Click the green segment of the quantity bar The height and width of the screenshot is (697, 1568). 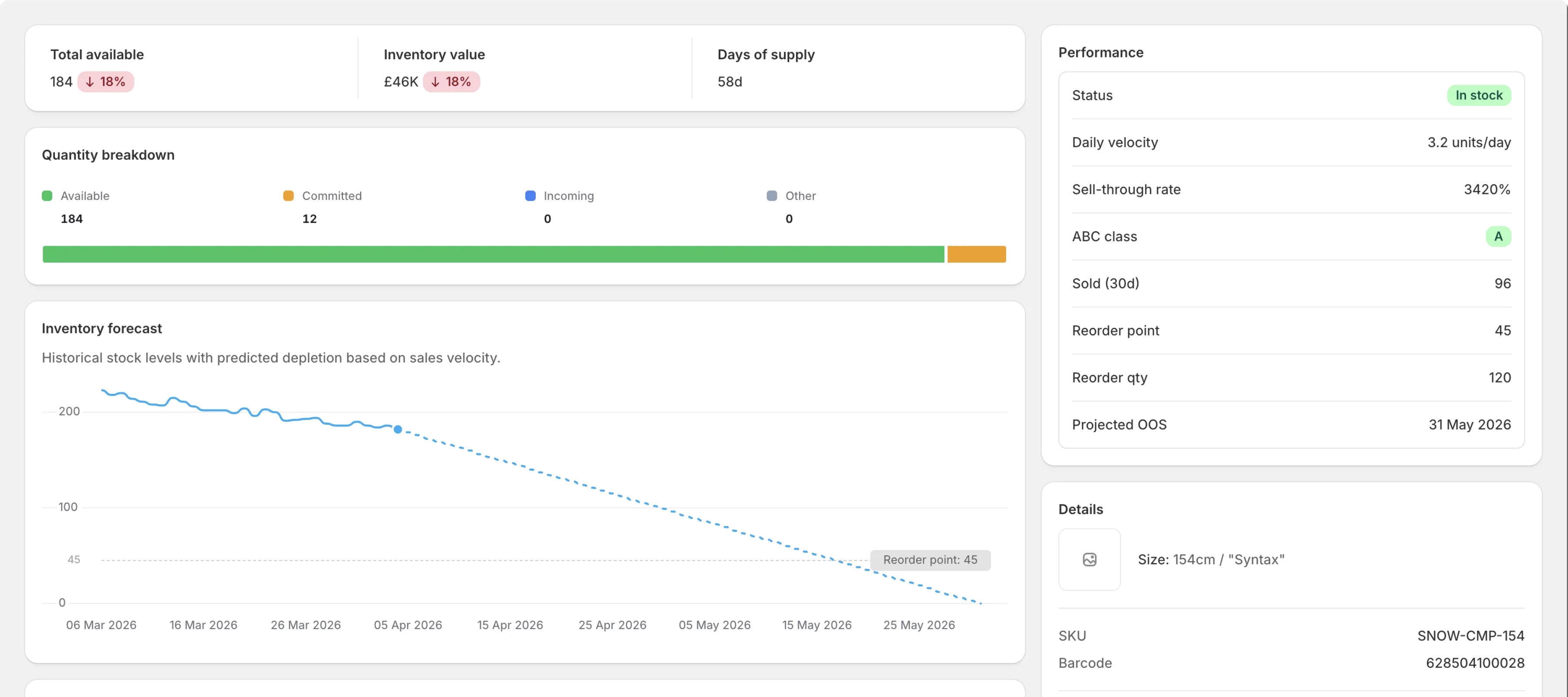pos(493,254)
